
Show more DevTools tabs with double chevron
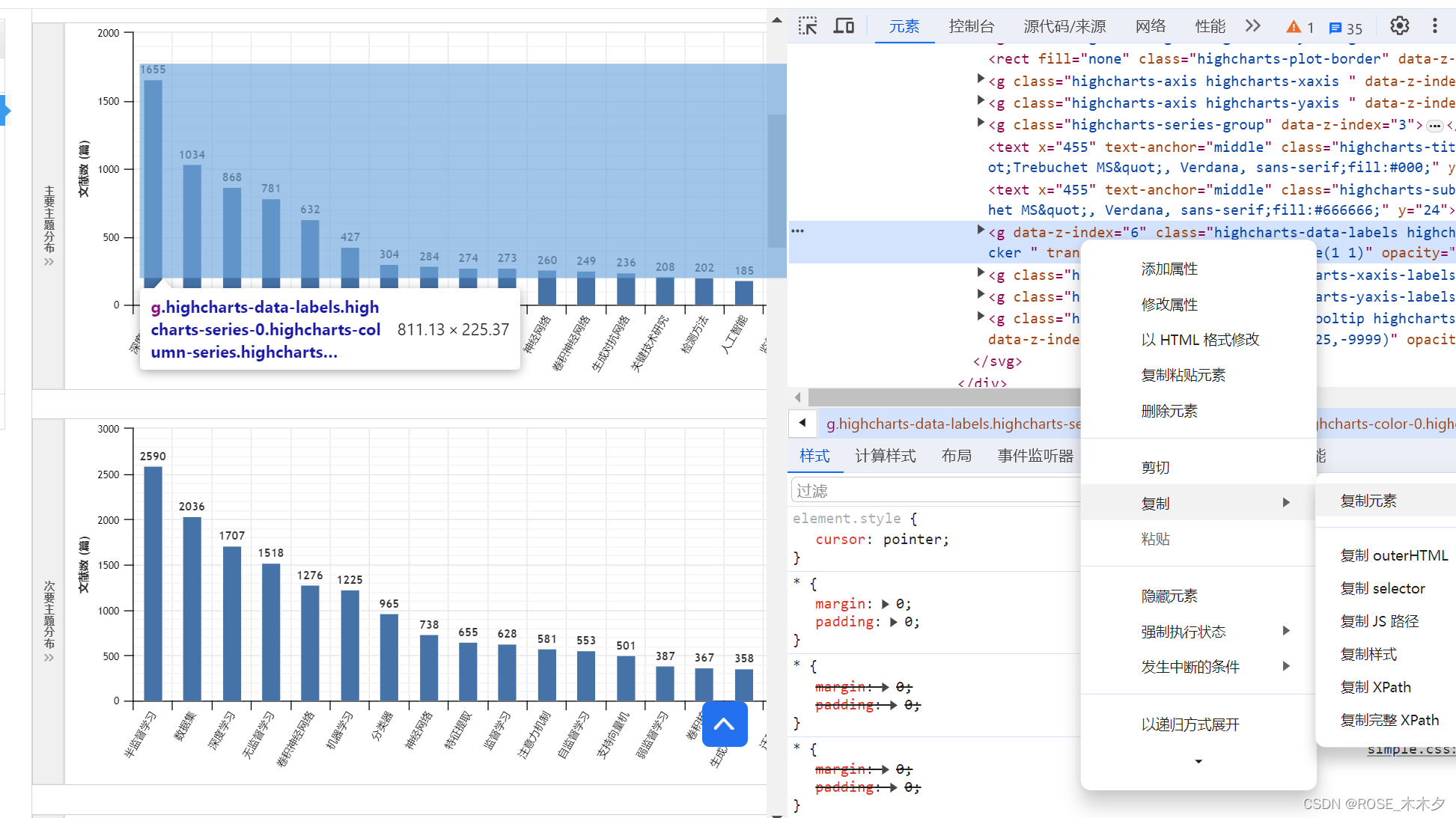click(x=1253, y=26)
